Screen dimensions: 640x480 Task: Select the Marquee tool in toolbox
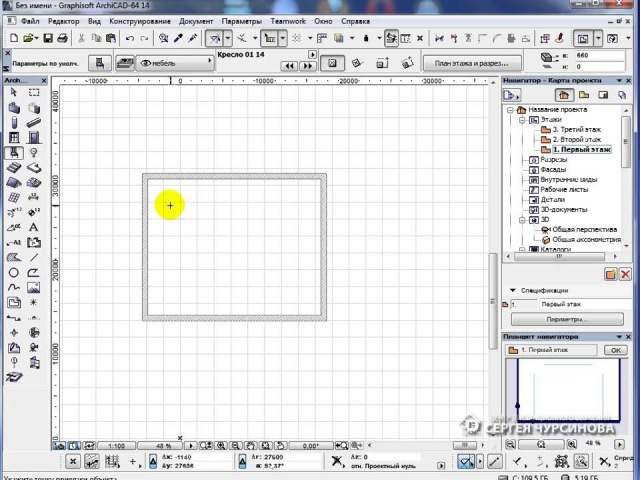pyautogui.click(x=34, y=92)
